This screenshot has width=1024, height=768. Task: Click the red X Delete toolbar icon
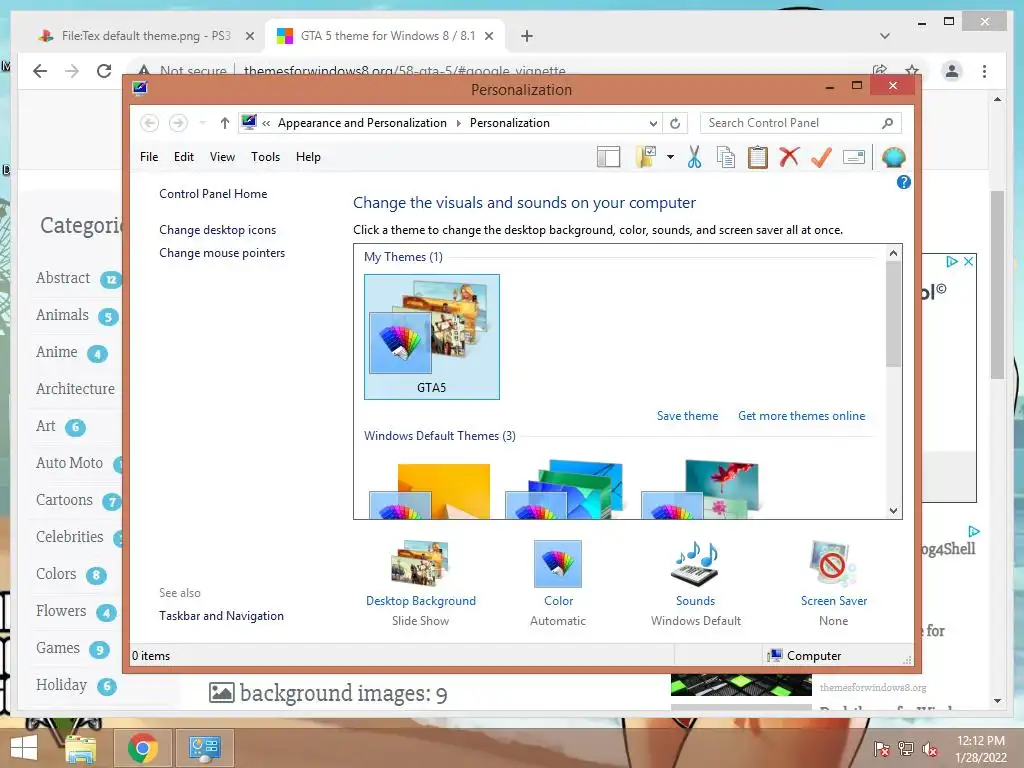tap(789, 157)
